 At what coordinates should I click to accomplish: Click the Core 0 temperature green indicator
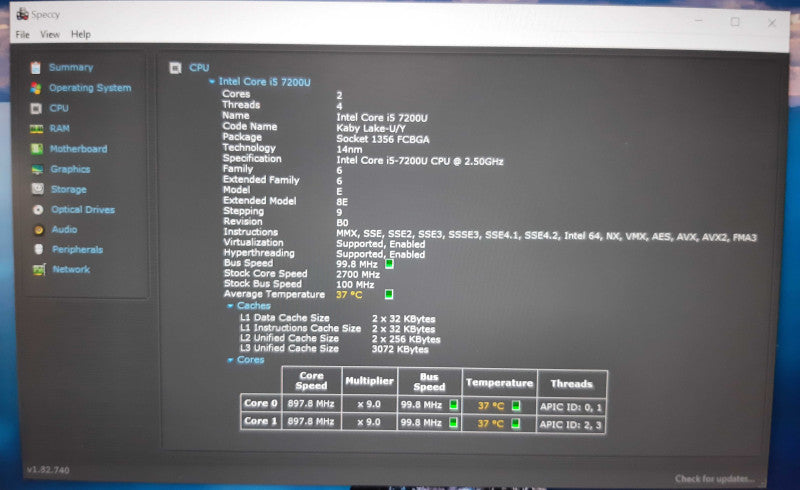pyautogui.click(x=516, y=406)
